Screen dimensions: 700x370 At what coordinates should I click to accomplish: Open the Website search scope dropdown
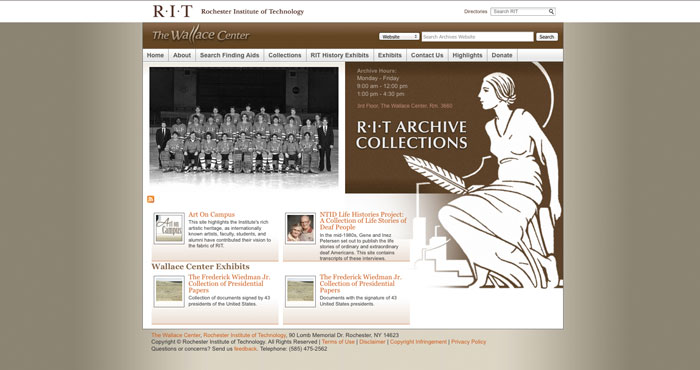click(399, 37)
